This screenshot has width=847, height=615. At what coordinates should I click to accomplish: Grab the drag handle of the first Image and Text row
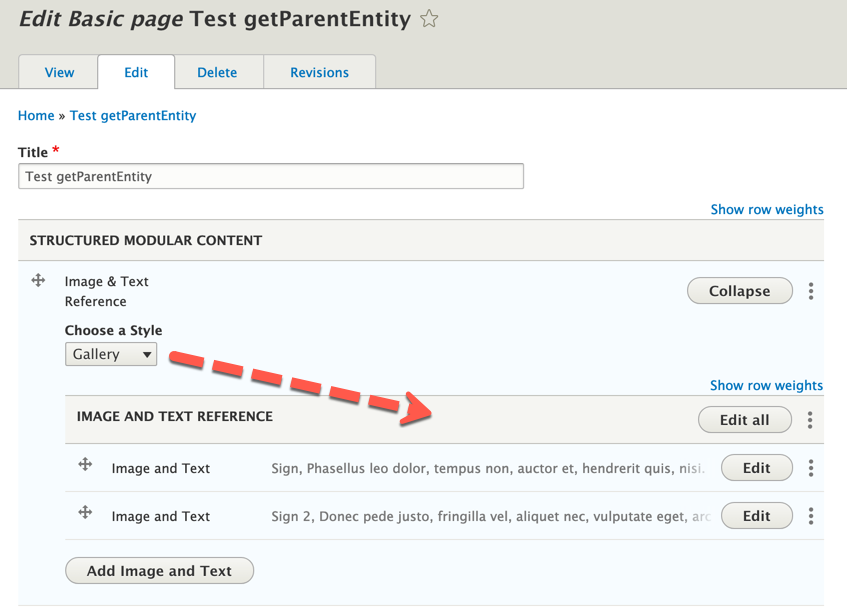pyautogui.click(x=85, y=464)
